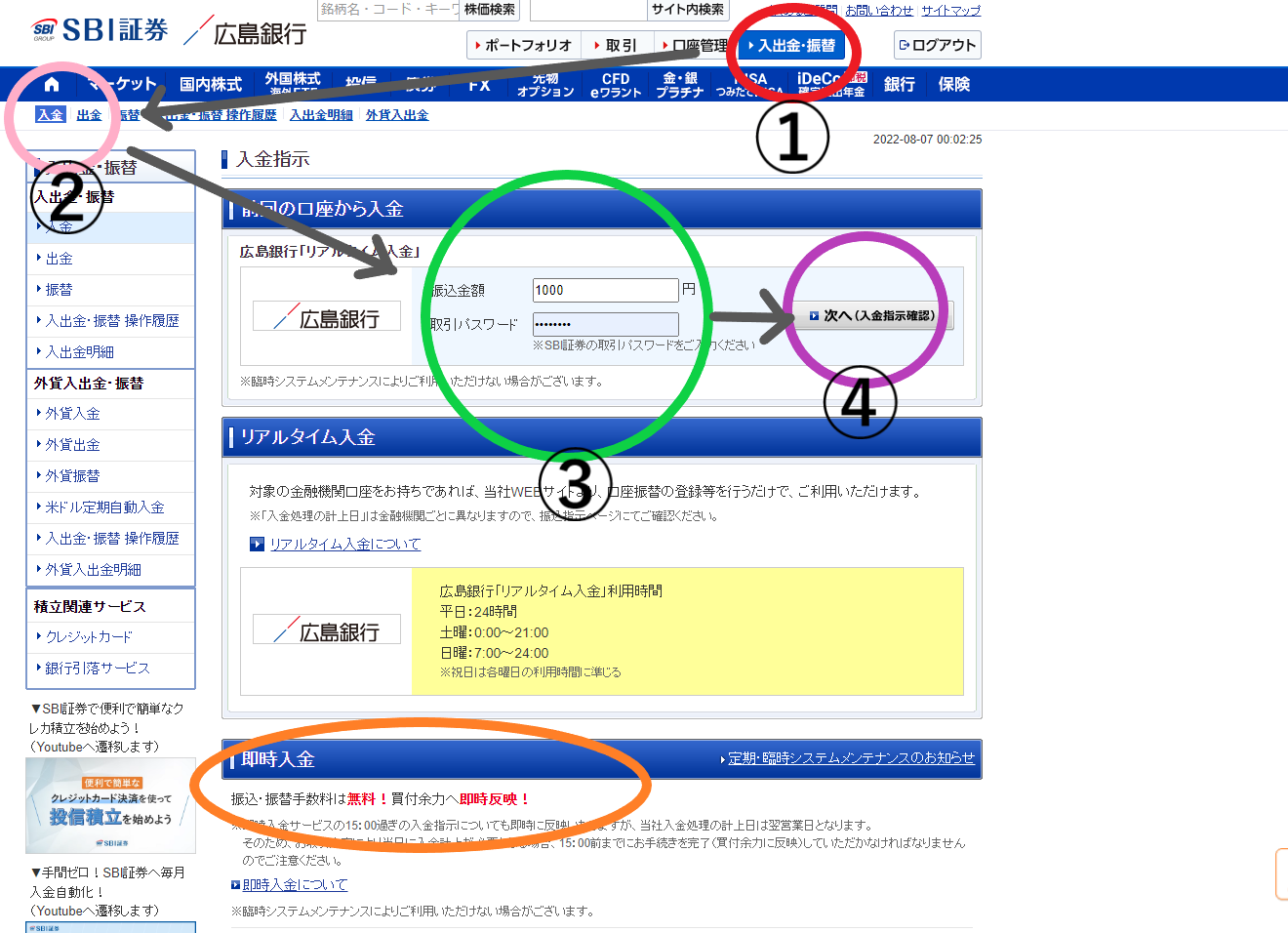Click 広島銀行 logo in previous account section
This screenshot has height=933, width=1288.
coord(327,316)
